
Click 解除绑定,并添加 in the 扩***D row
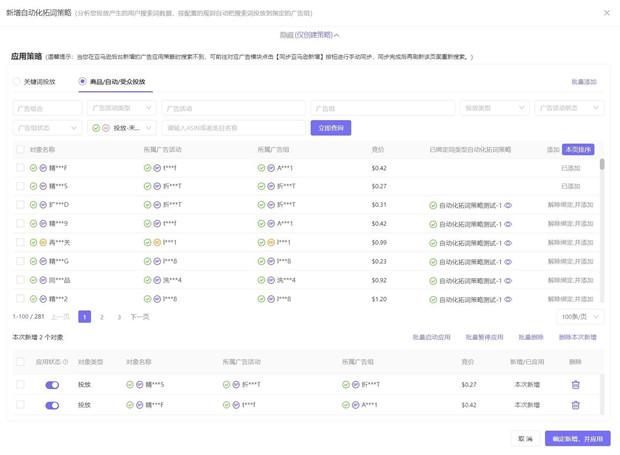click(571, 205)
